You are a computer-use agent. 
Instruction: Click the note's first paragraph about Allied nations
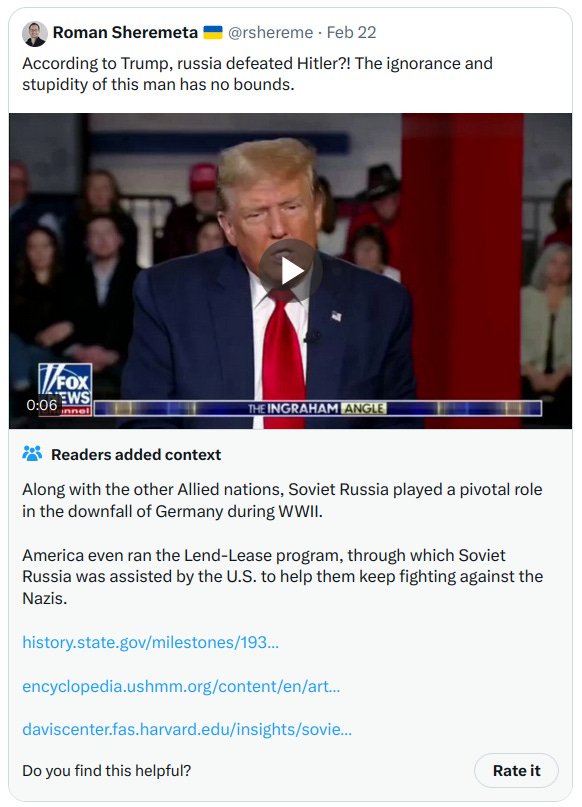click(282, 500)
